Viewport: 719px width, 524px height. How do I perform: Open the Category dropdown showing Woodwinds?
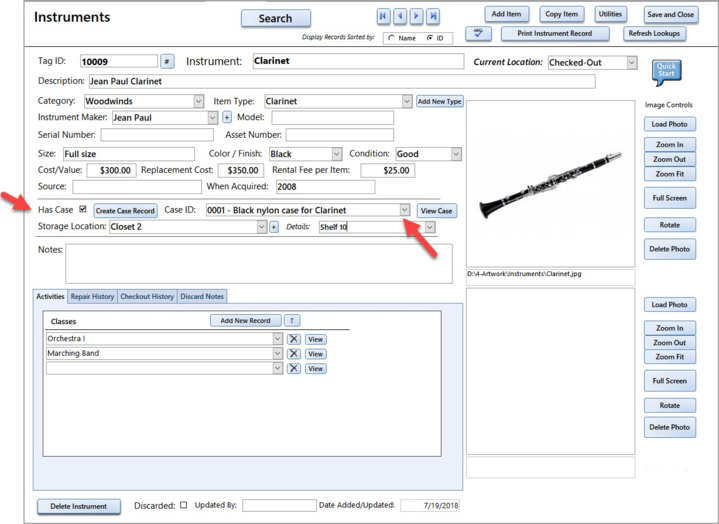(198, 101)
